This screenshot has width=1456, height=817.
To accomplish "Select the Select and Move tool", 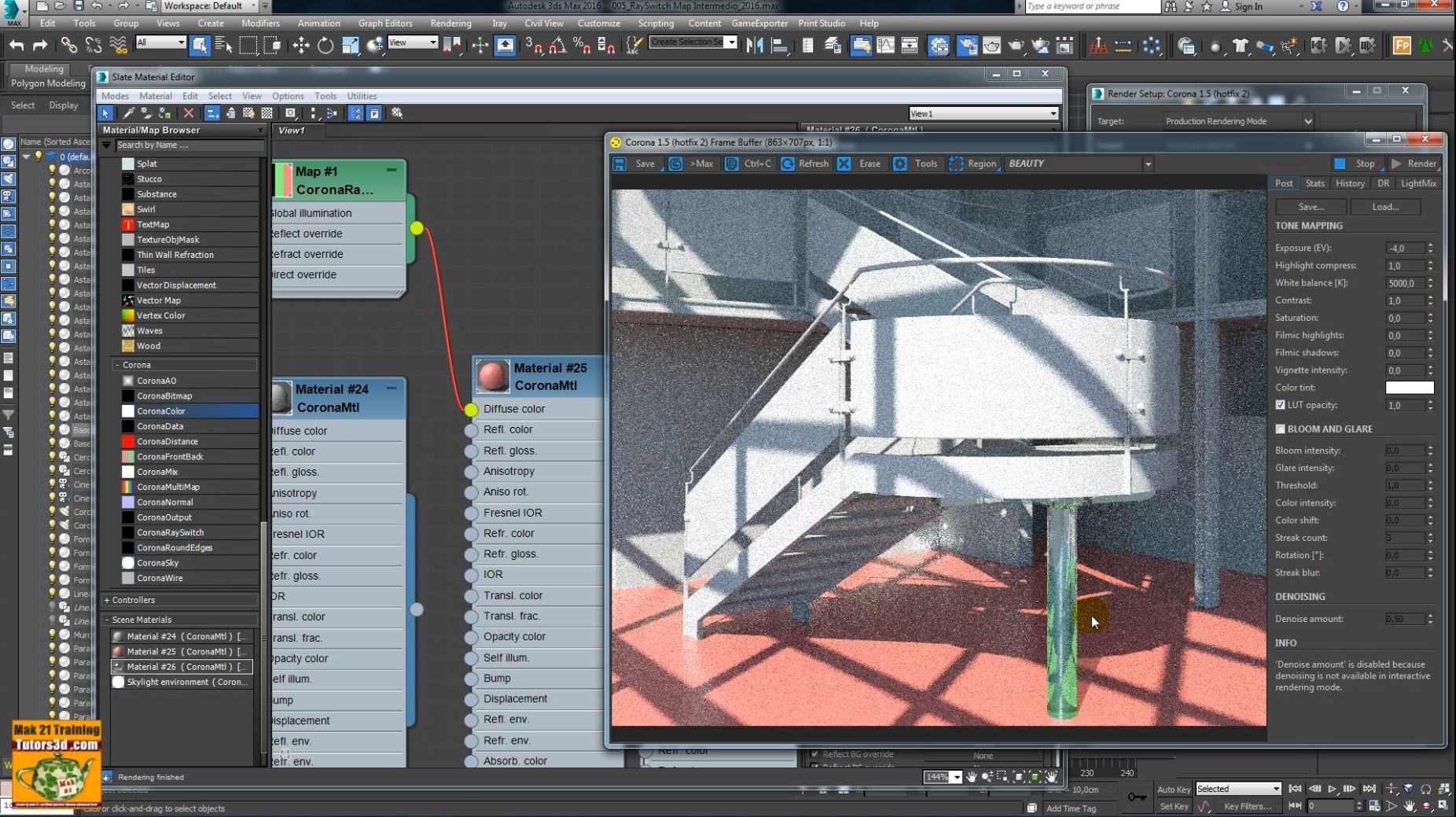I will (300, 46).
